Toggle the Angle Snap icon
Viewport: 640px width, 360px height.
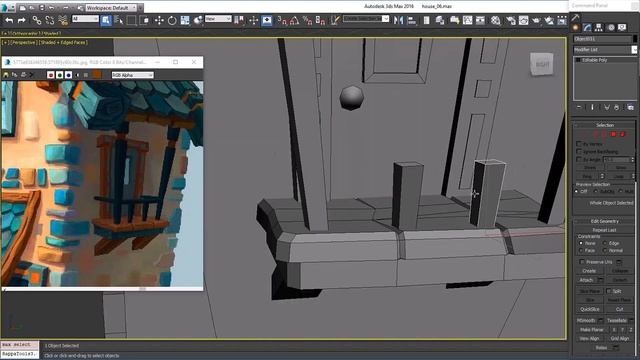(x=294, y=20)
